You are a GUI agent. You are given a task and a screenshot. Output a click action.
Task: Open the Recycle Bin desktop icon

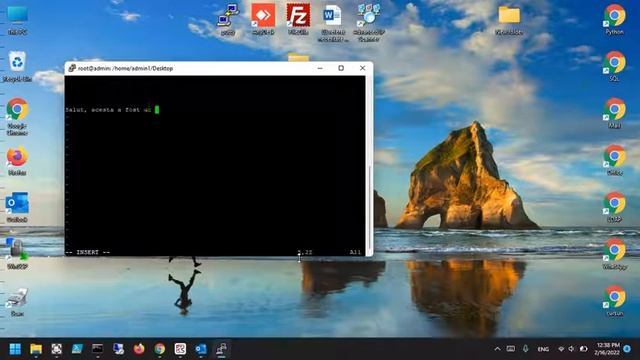[x=17, y=66]
